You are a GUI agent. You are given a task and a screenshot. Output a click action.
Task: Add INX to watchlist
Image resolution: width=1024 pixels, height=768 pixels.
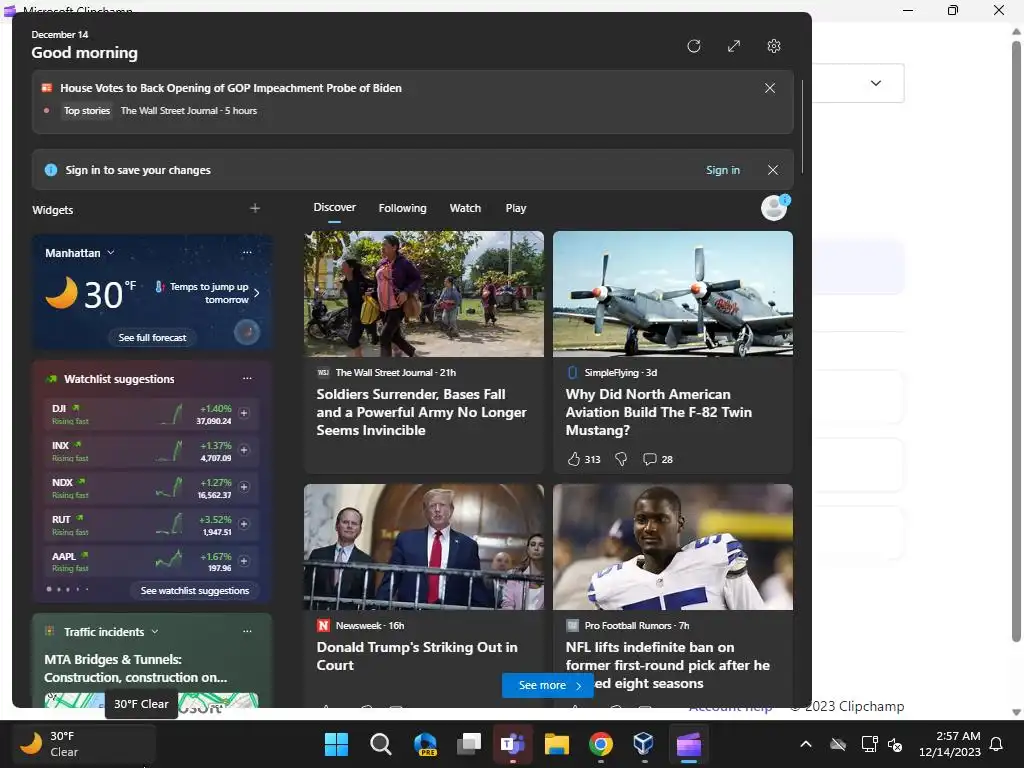[x=244, y=450]
